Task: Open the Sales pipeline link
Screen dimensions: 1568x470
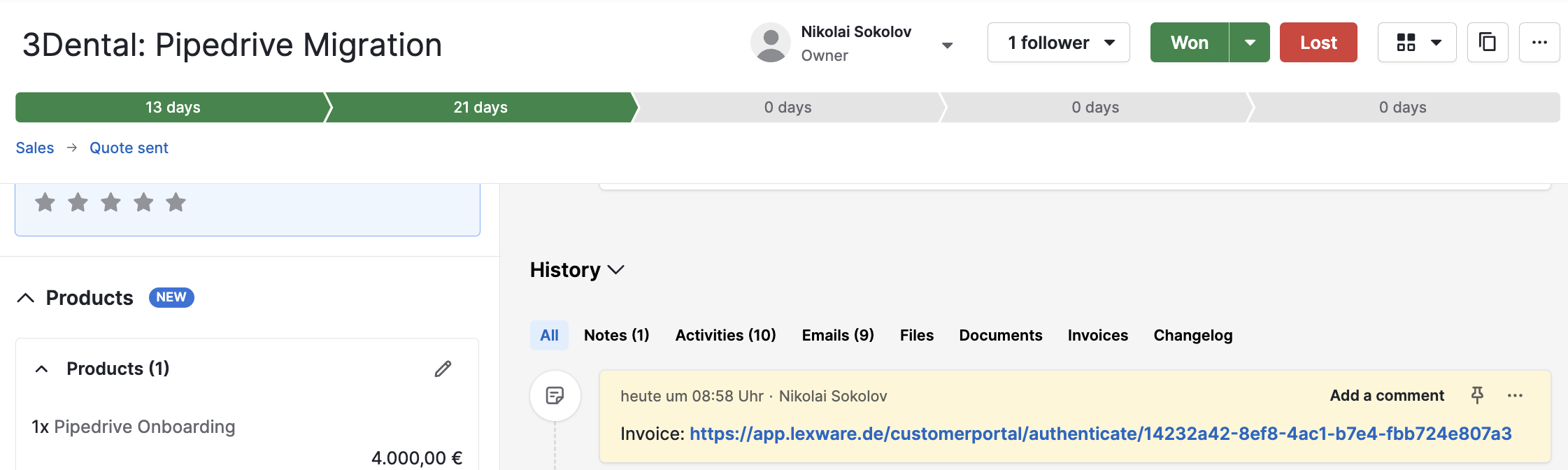Action: [35, 148]
